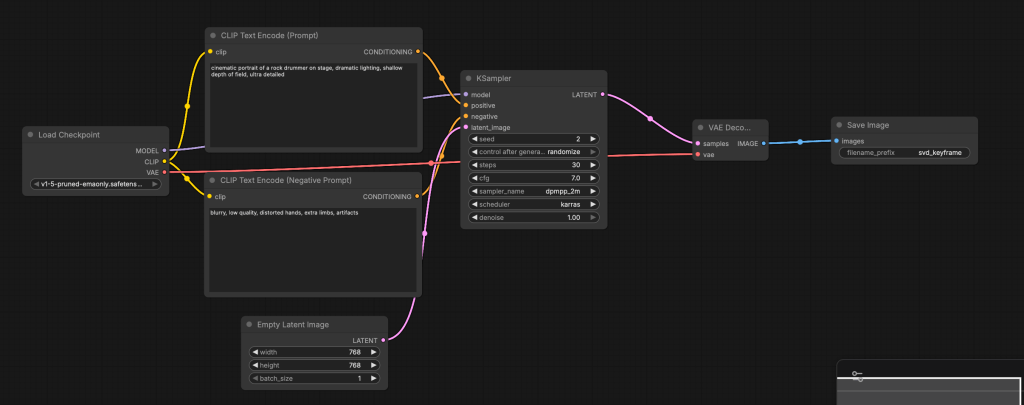Increase the cfg value with right arrow
The width and height of the screenshot is (1024, 405).
(593, 178)
